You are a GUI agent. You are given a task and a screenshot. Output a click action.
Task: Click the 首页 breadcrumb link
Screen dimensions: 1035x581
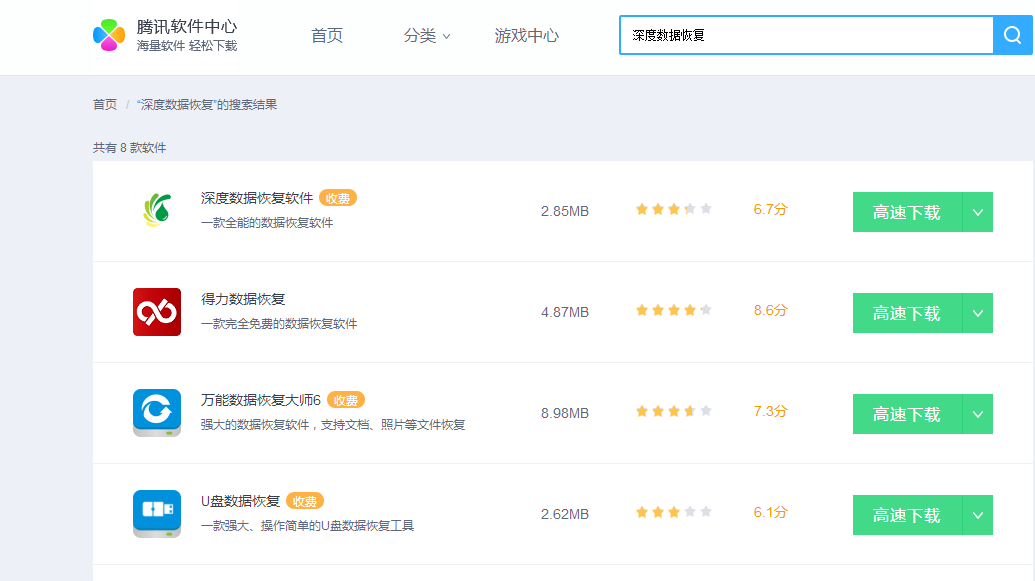pos(105,104)
